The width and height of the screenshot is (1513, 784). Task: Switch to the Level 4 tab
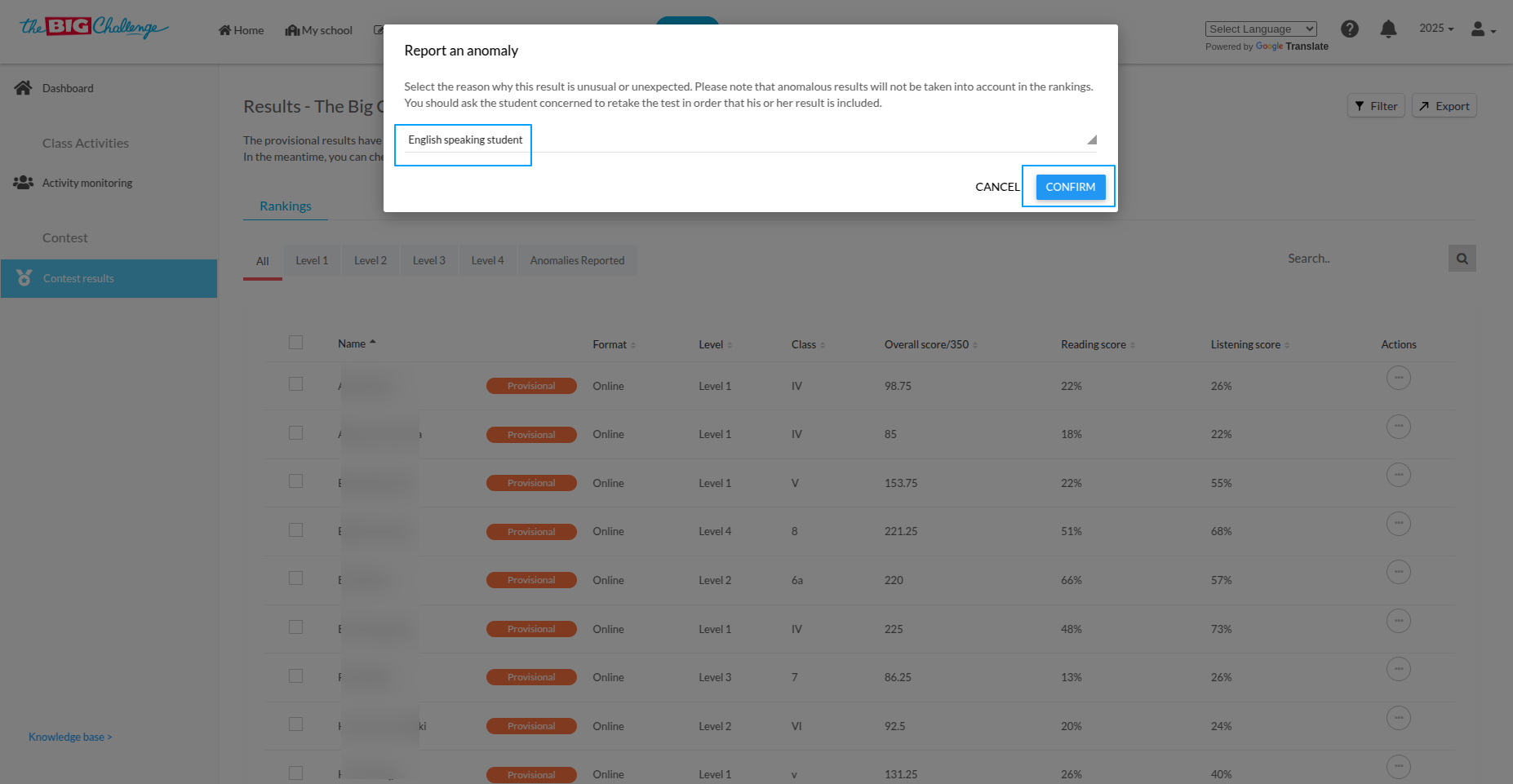point(488,261)
